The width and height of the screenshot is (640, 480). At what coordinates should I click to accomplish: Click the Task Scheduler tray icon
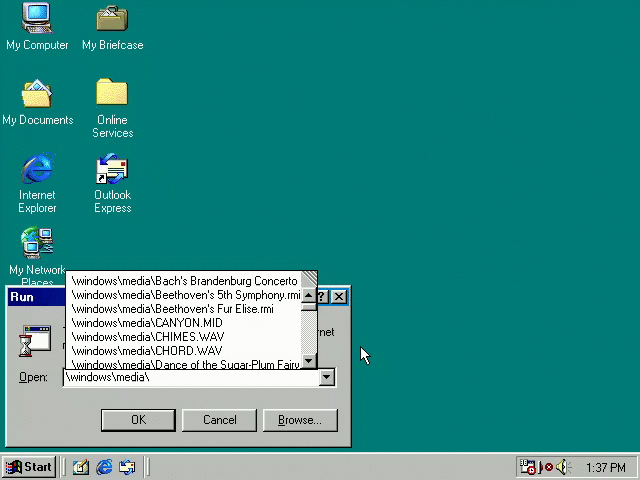[527, 467]
